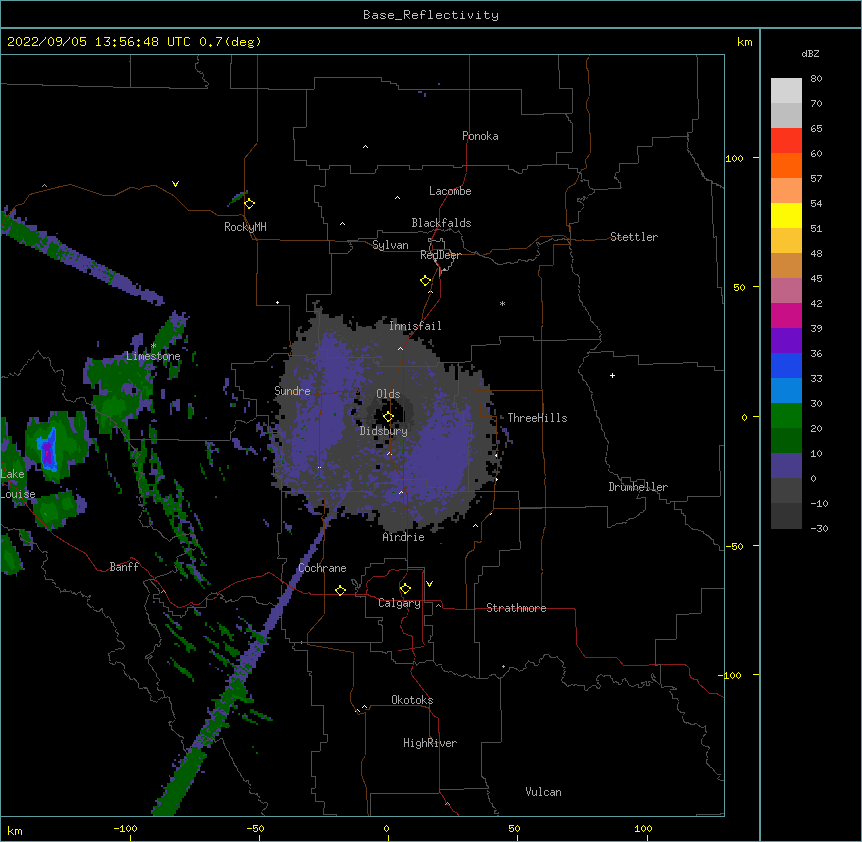The height and width of the screenshot is (842, 862).
Task: Pick the bright green 30–20 dBZ swatch
Action: 786,416
